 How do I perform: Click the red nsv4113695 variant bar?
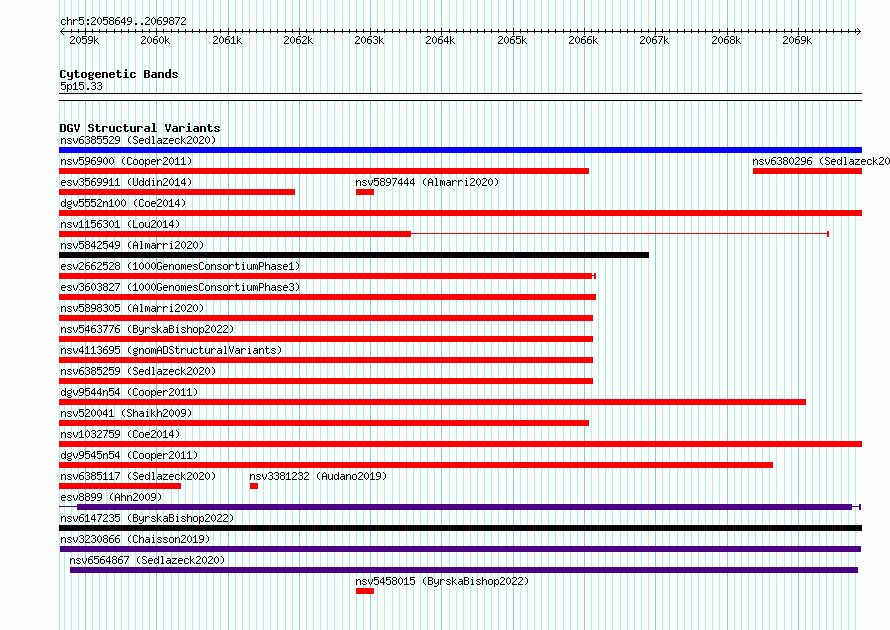[x=326, y=360]
